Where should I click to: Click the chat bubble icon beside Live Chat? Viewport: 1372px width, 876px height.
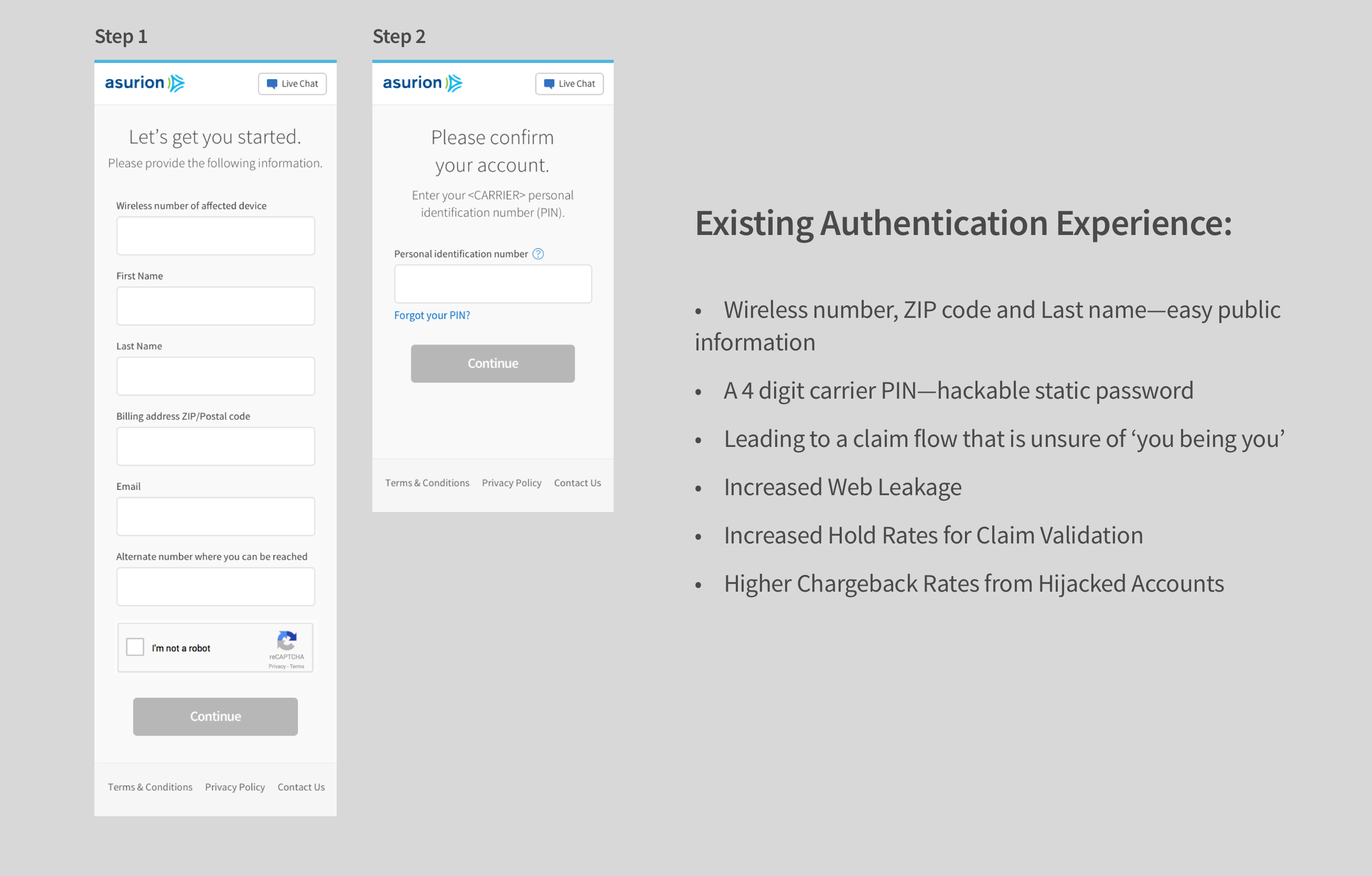tap(273, 83)
